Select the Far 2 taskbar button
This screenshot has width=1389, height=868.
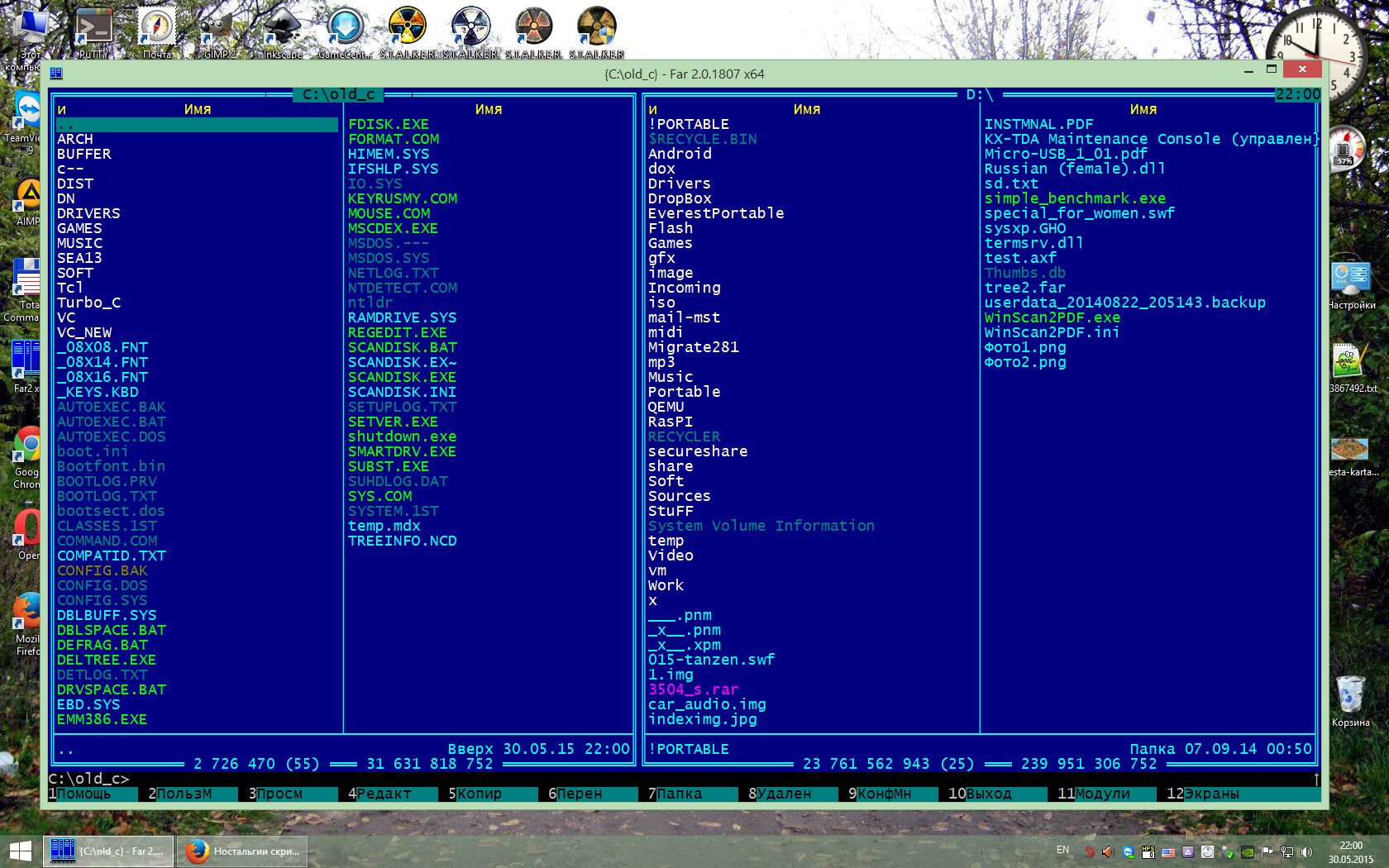pyautogui.click(x=108, y=851)
